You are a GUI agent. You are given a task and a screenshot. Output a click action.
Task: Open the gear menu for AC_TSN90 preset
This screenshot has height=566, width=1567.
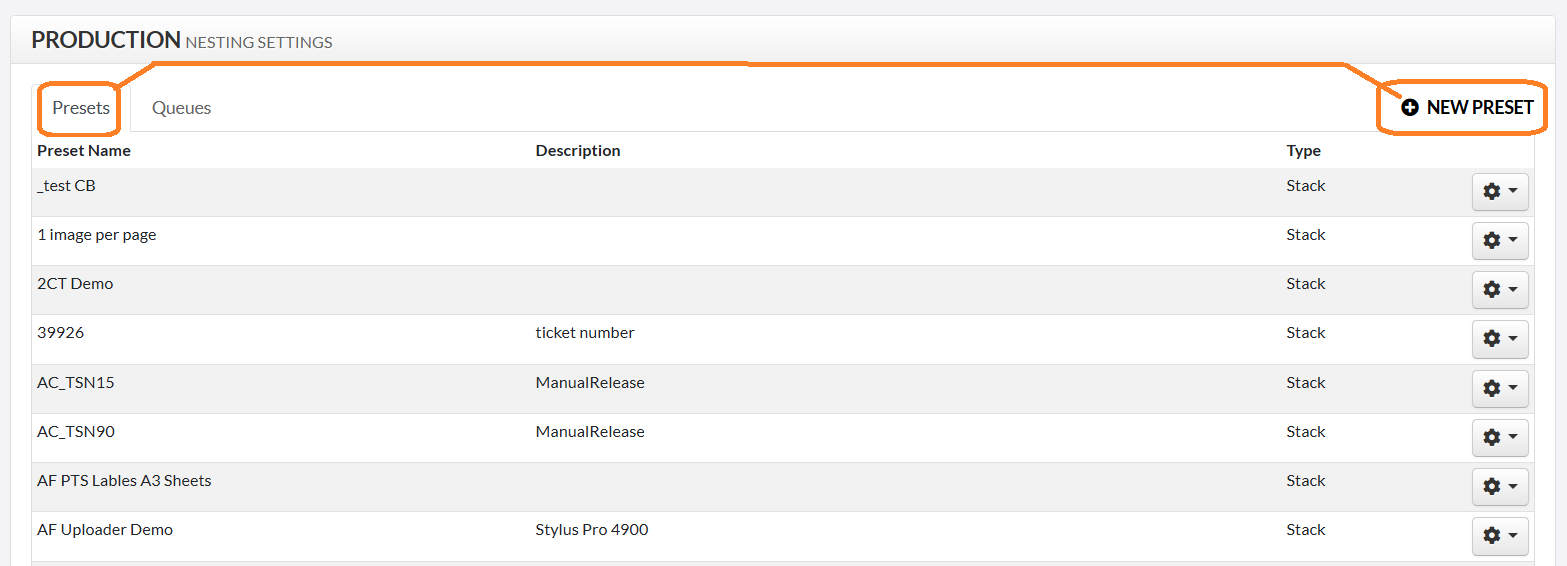point(1500,437)
